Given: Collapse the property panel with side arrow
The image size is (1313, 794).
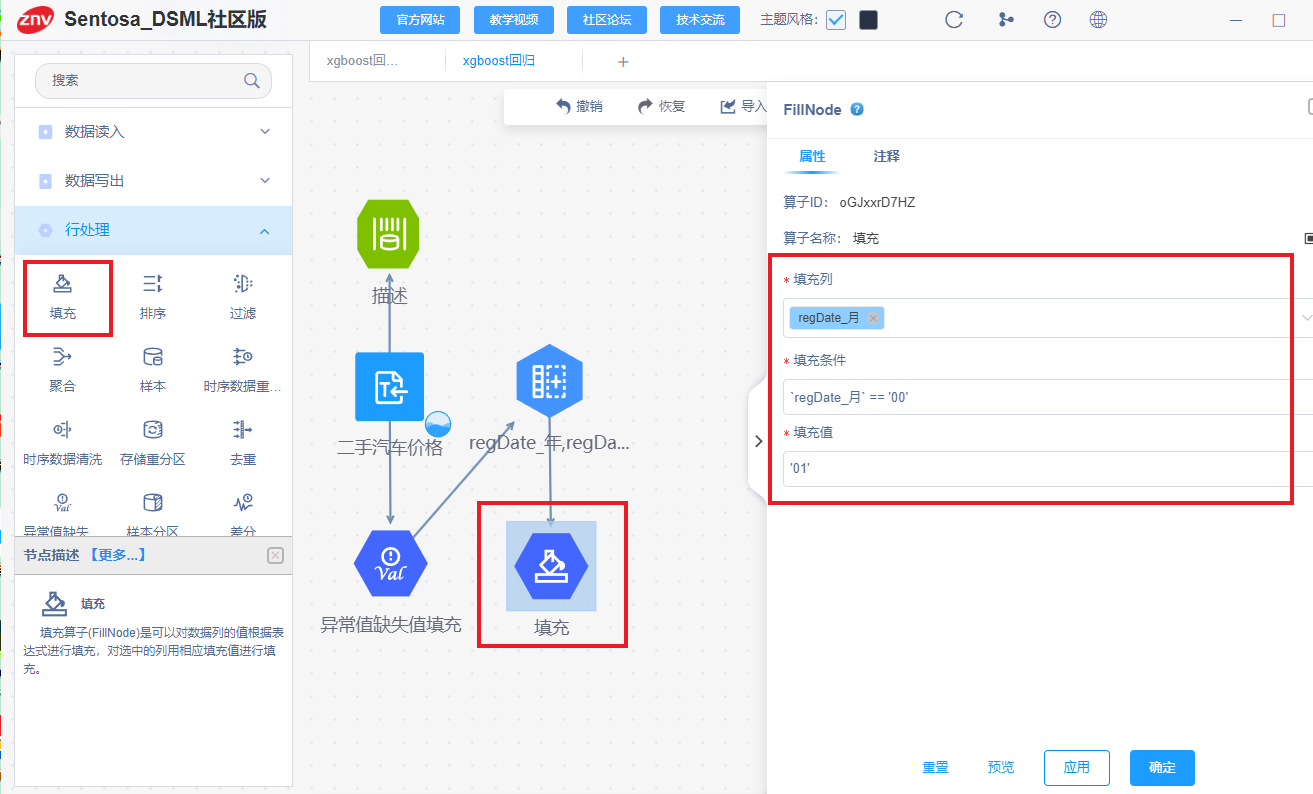Looking at the screenshot, I should coord(757,441).
